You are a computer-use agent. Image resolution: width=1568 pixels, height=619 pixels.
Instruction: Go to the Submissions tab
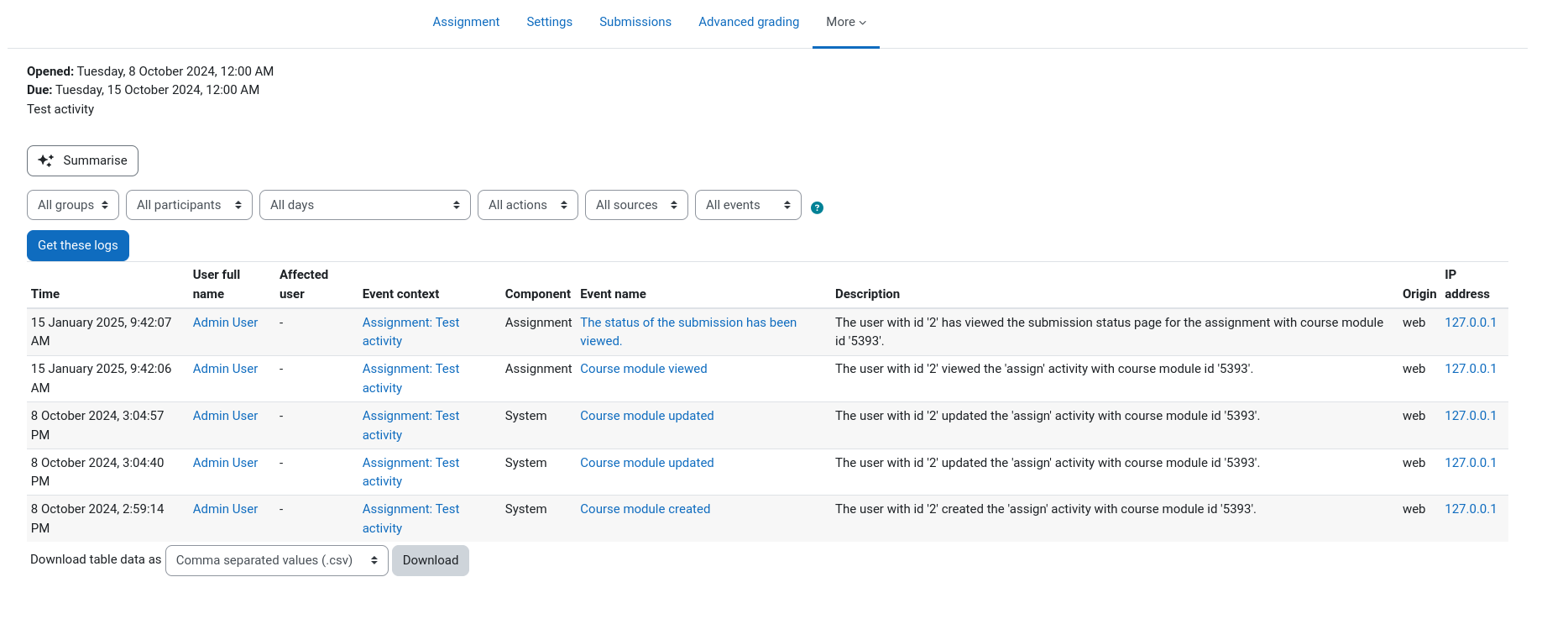635,22
